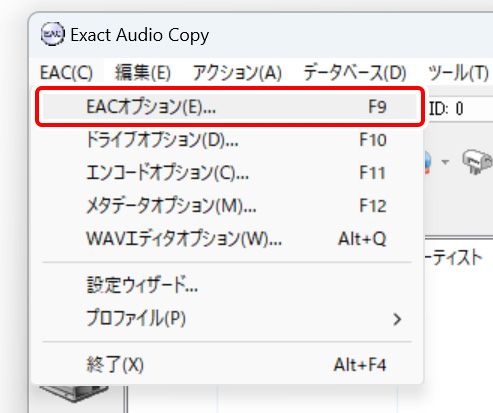The image size is (493, 413).
Task: Launch 設定ウィザード from the menu
Action: 230,285
